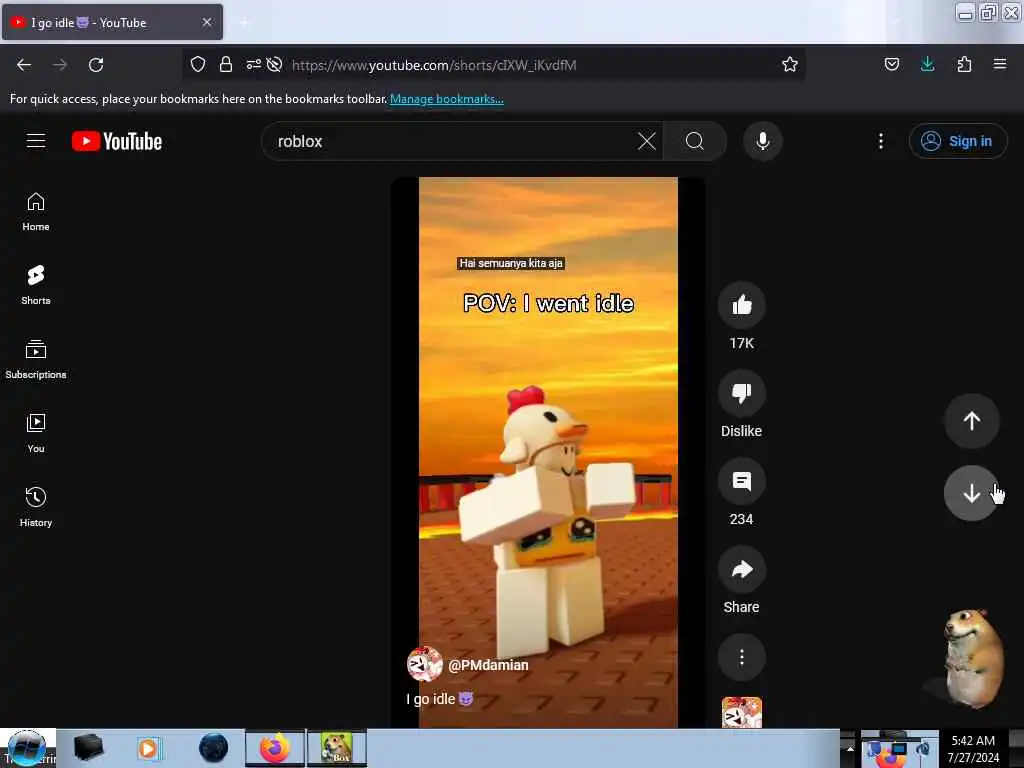Viewport: 1024px width, 768px height.
Task: Reload the current page
Action: (96, 65)
